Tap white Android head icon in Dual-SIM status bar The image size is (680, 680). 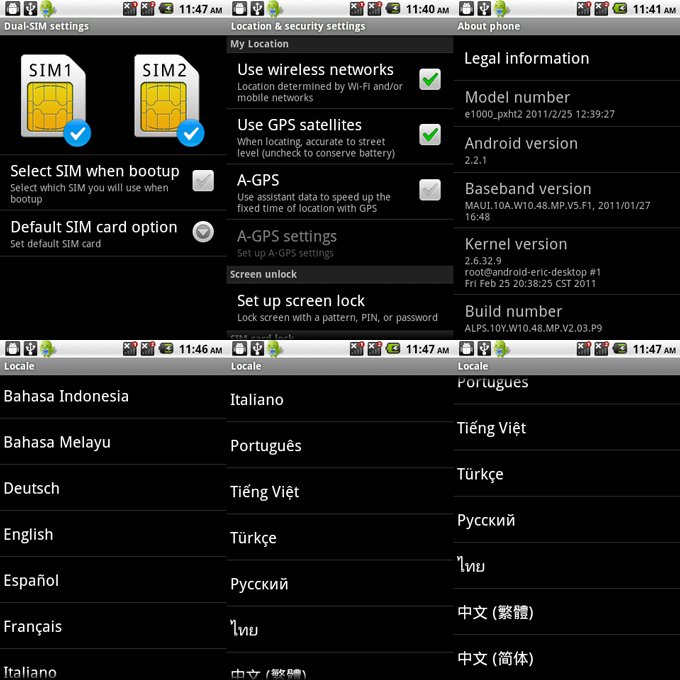click(12, 9)
